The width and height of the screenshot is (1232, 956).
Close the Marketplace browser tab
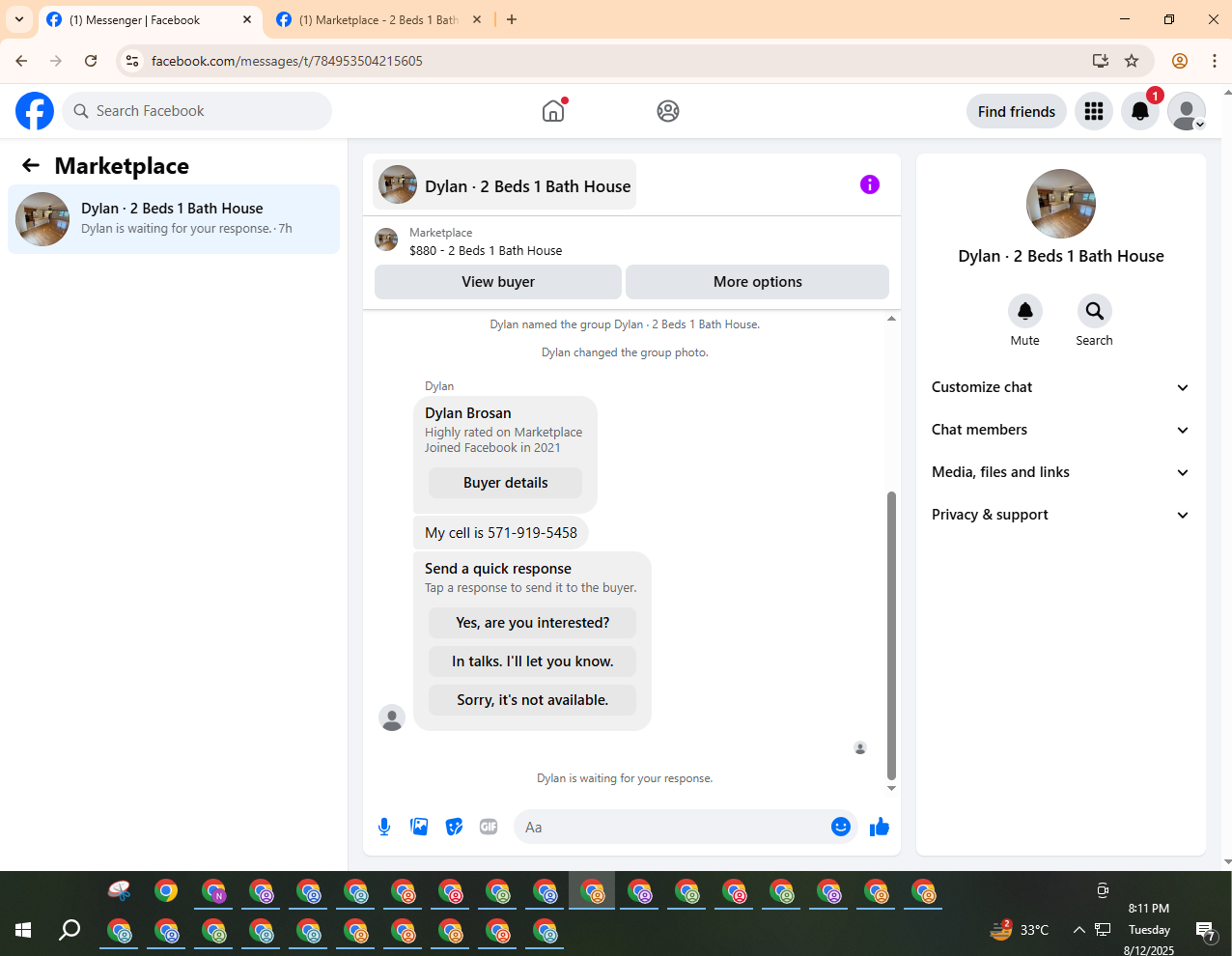click(x=476, y=19)
